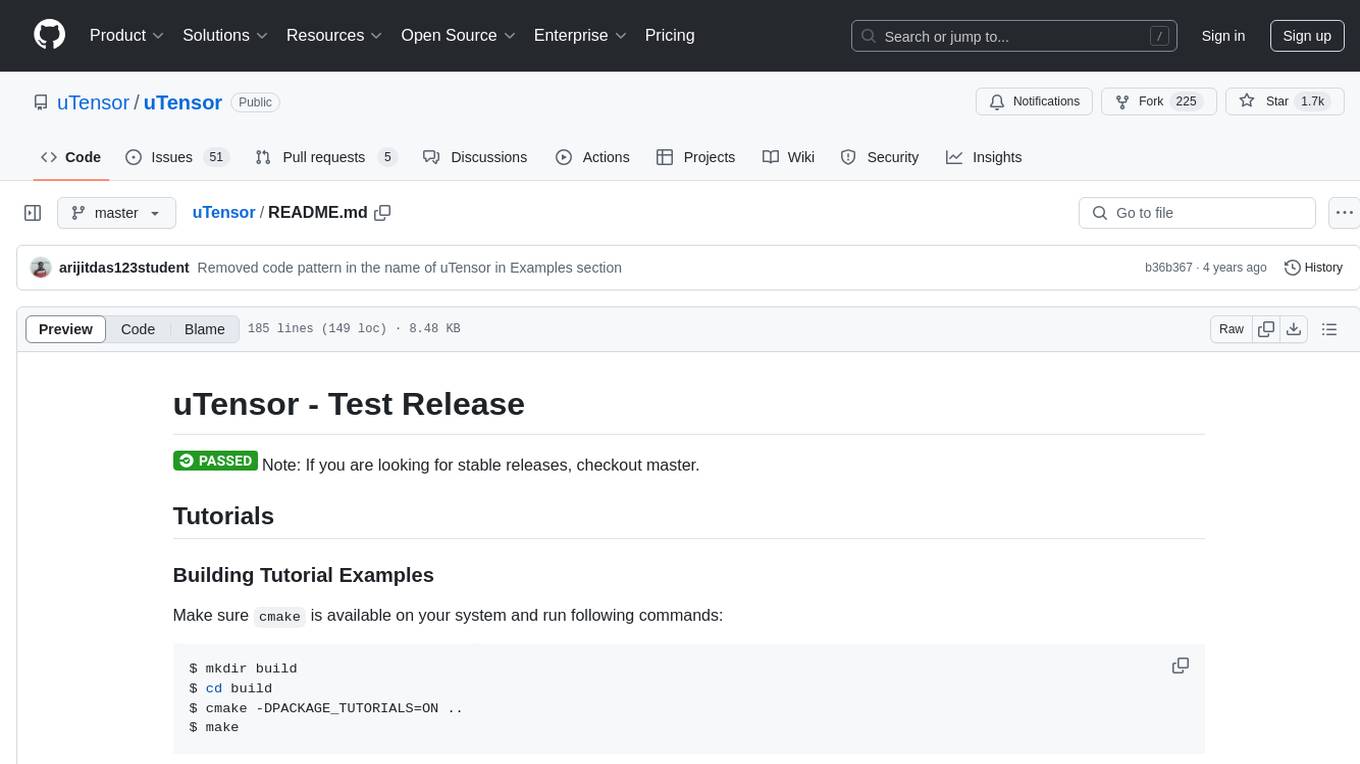1360x764 pixels.
Task: Open the Issues tab
Action: pyautogui.click(x=177, y=157)
